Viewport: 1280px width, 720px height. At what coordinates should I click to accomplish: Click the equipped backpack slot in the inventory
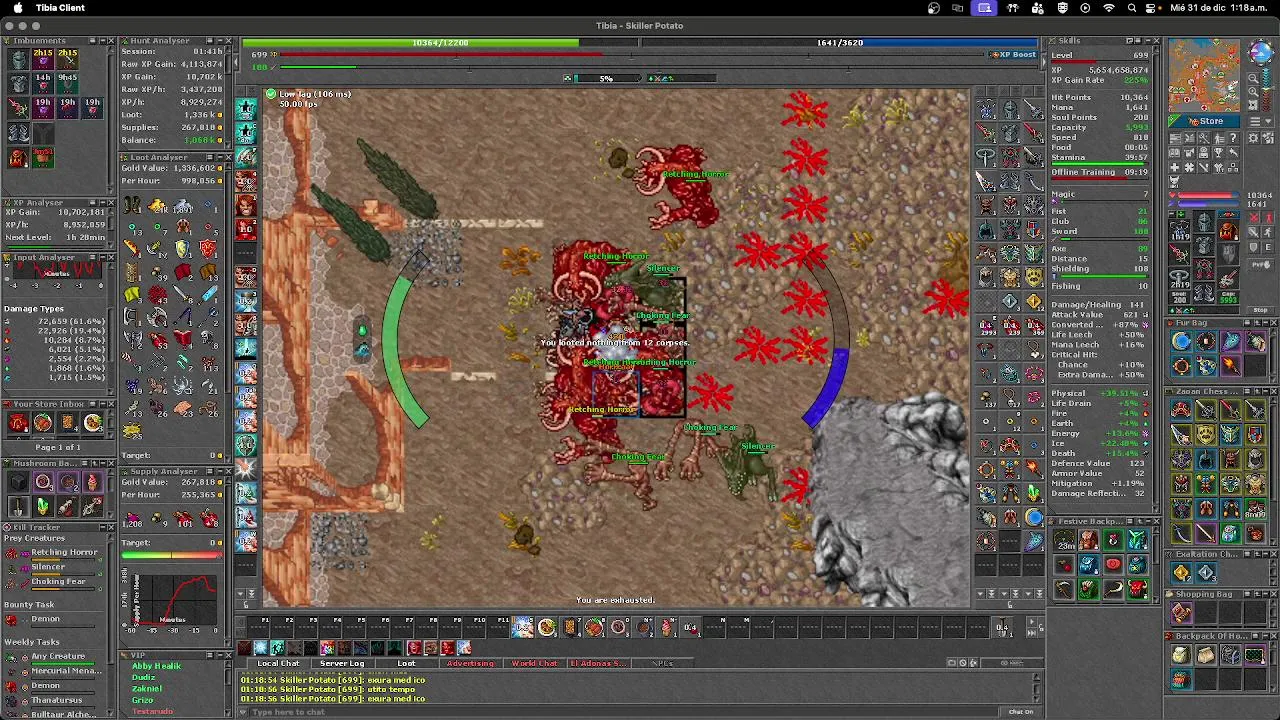pyautogui.click(x=1228, y=230)
